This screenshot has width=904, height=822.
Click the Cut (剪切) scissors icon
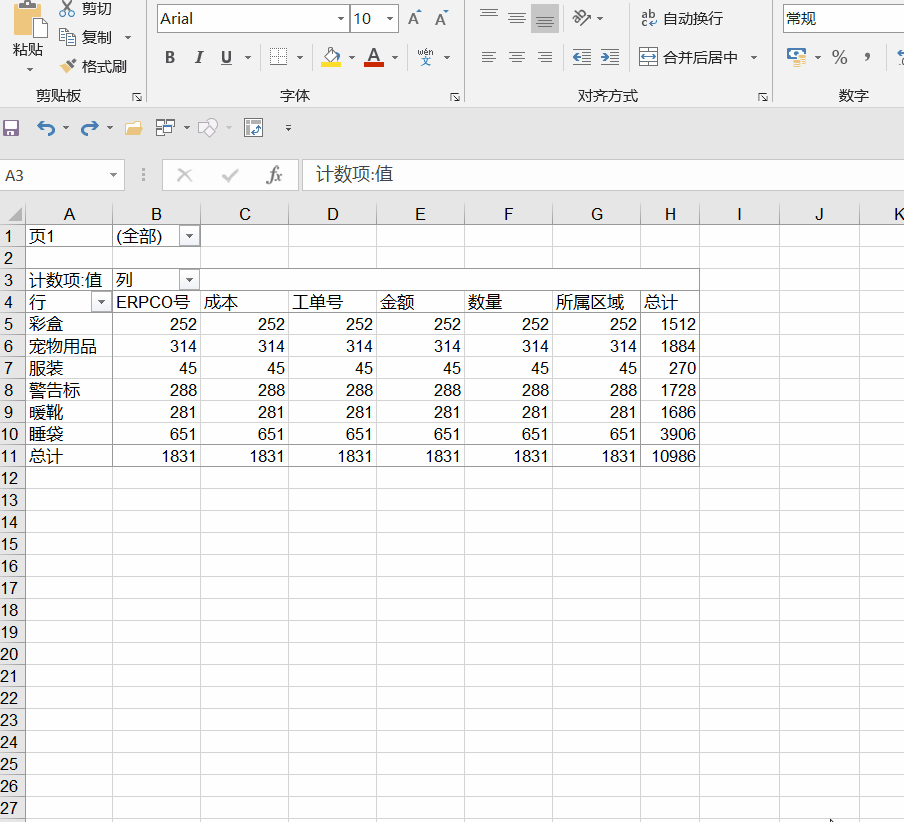[x=67, y=9]
